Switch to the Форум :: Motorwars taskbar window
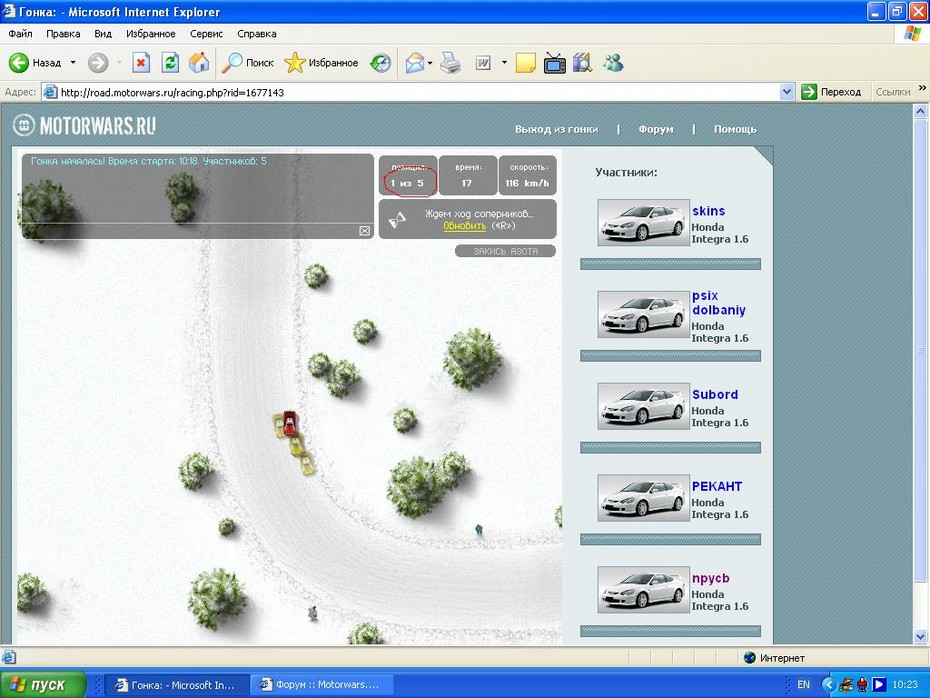Viewport: 930px width, 698px height. [x=320, y=684]
